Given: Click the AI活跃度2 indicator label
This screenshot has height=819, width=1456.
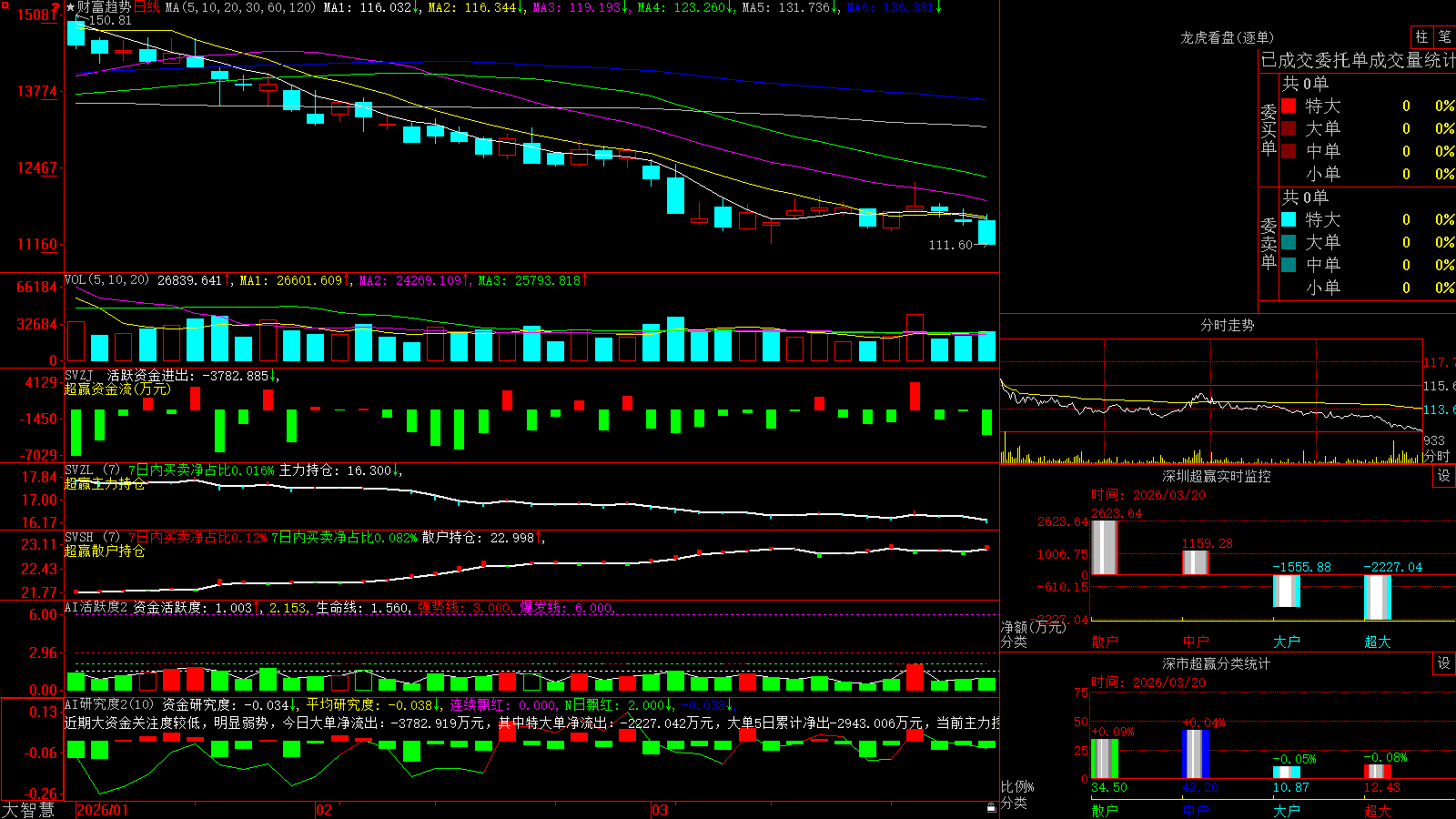Looking at the screenshot, I should [96, 607].
